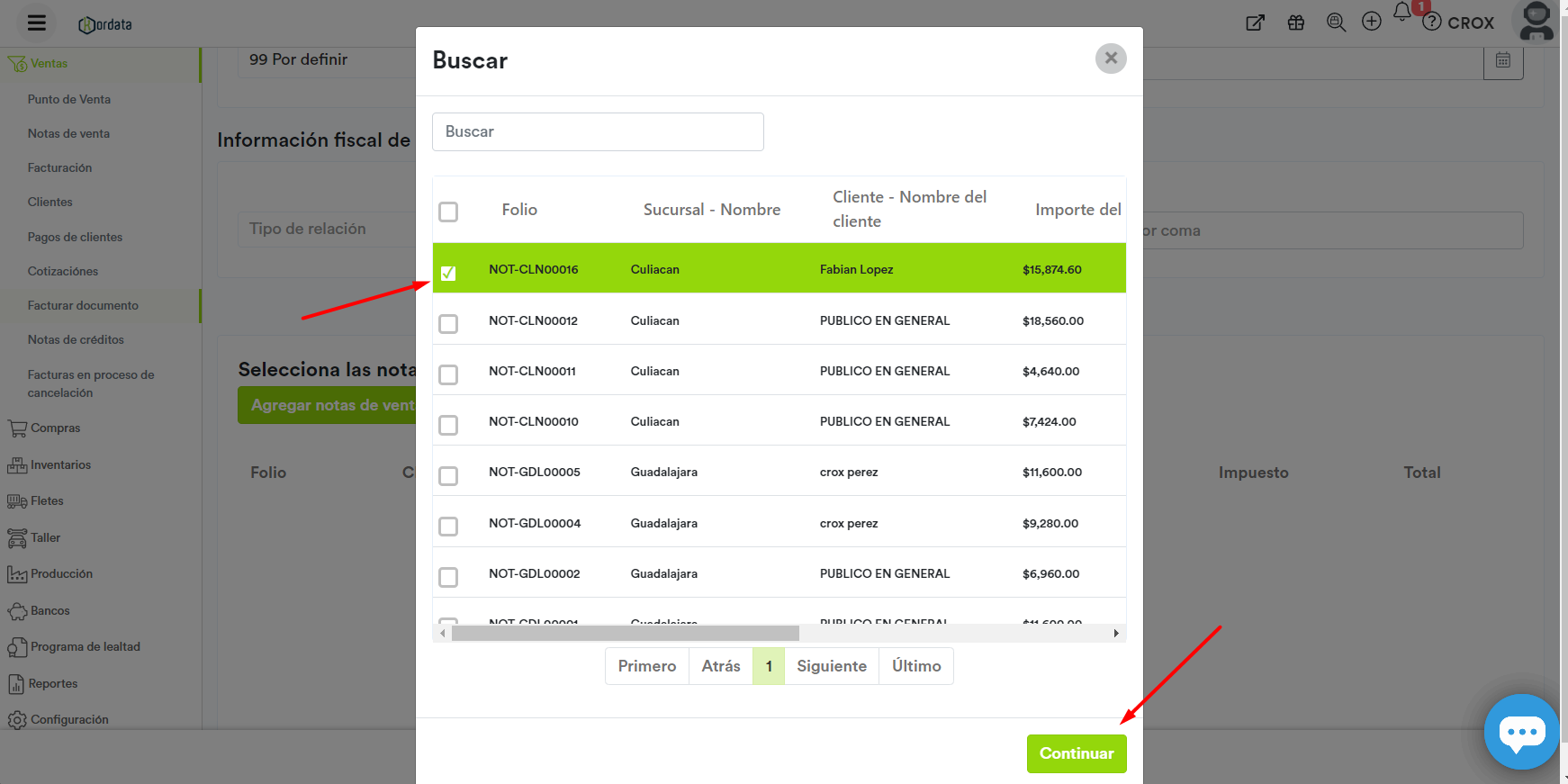1568x784 pixels.
Task: Expand the Compras sidebar section
Action: pos(55,428)
